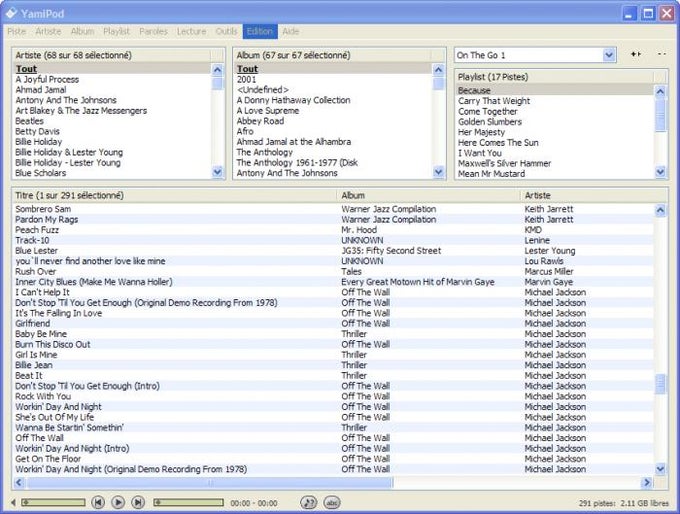The width and height of the screenshot is (680, 514).
Task: Click the Artiste panel header (68 sur 68)
Action: (x=112, y=55)
